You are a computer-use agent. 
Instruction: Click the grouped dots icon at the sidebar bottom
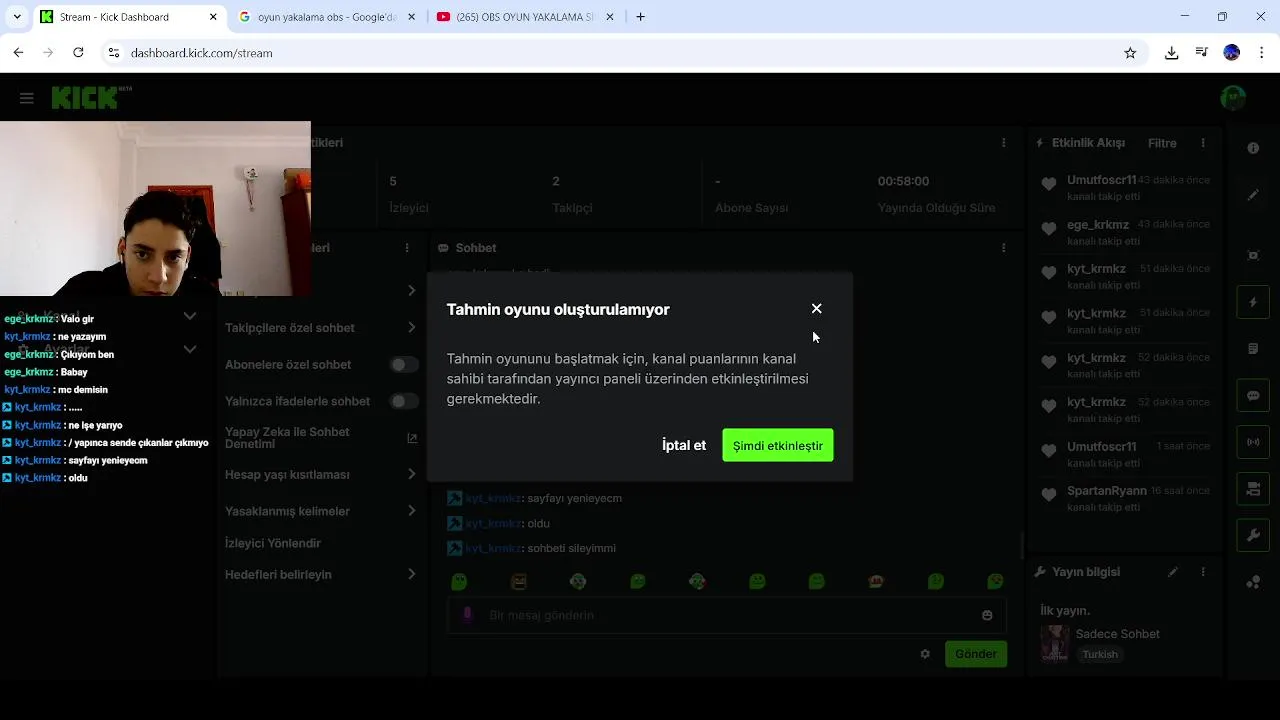point(1253,582)
